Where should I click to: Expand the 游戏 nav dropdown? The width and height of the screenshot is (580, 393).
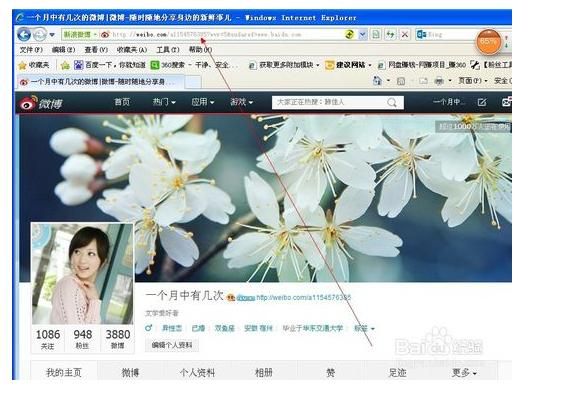(242, 102)
